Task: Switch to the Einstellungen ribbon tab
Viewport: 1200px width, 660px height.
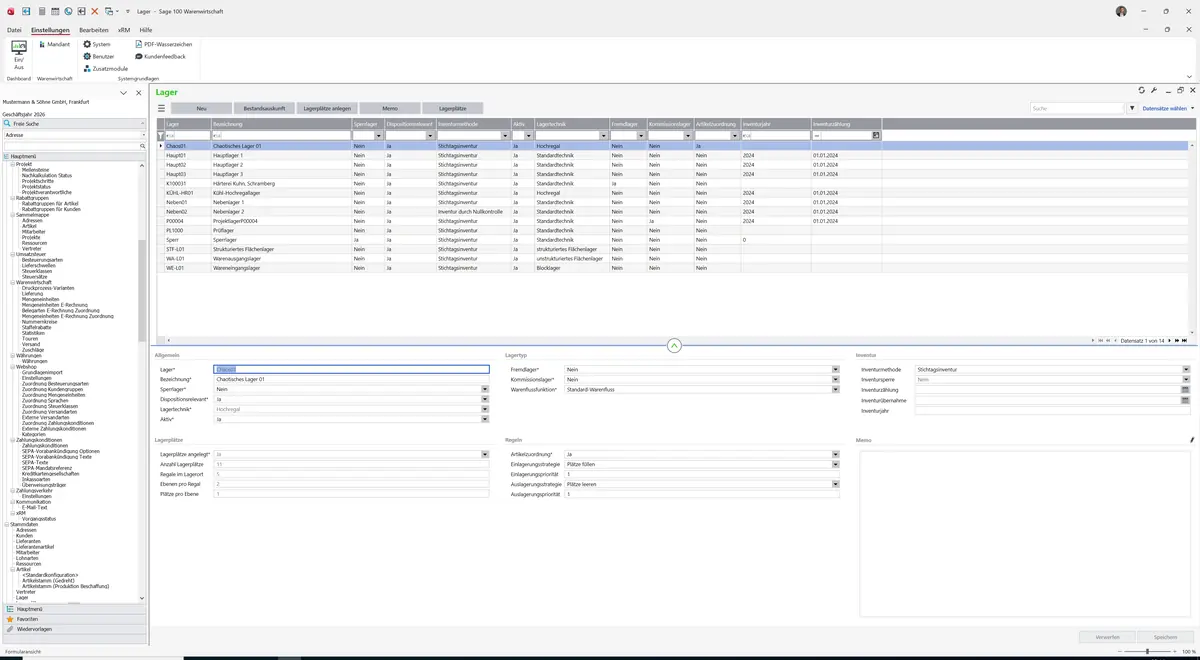Action: tap(50, 30)
